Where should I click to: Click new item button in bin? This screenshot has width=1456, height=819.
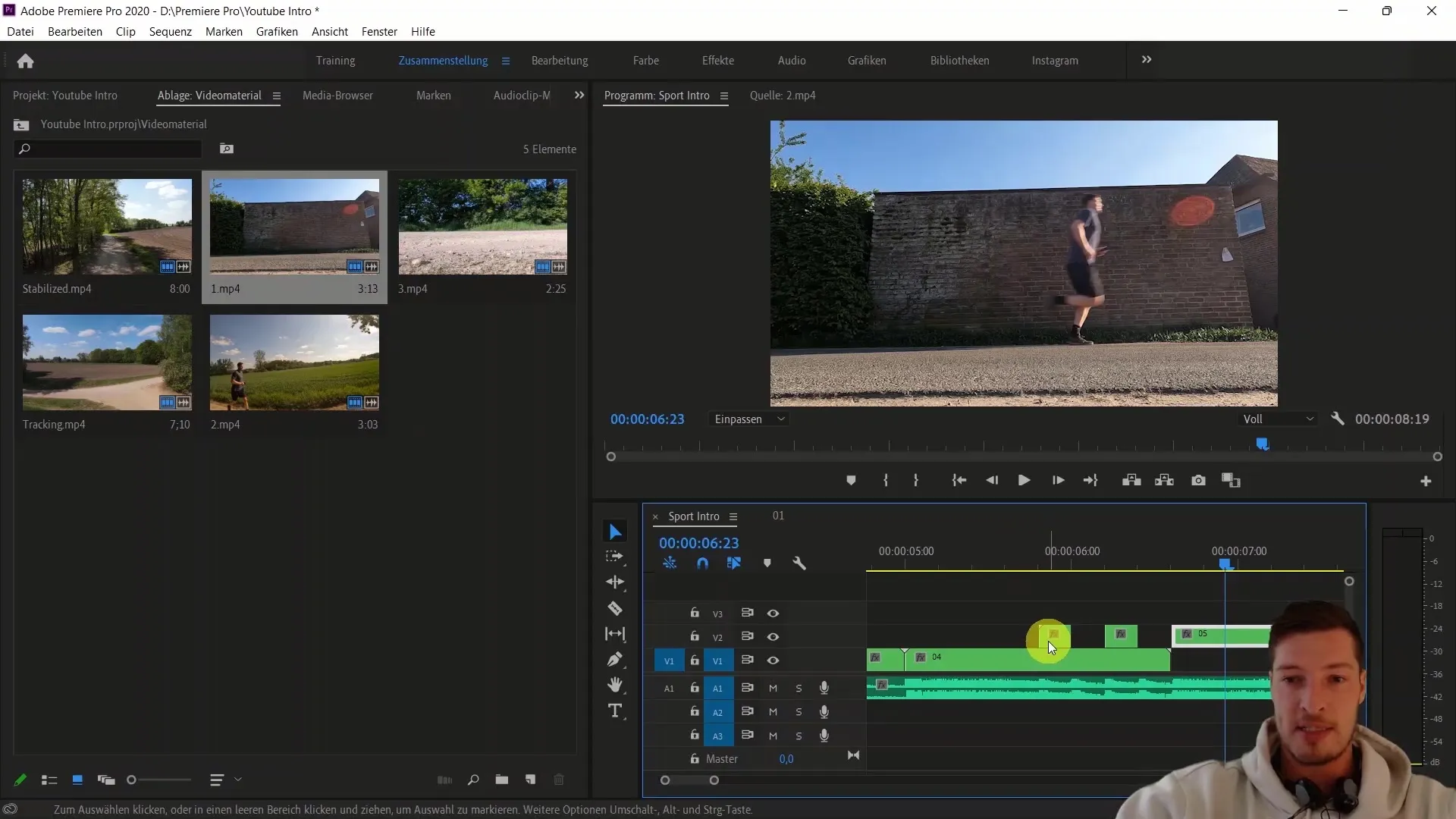[530, 780]
